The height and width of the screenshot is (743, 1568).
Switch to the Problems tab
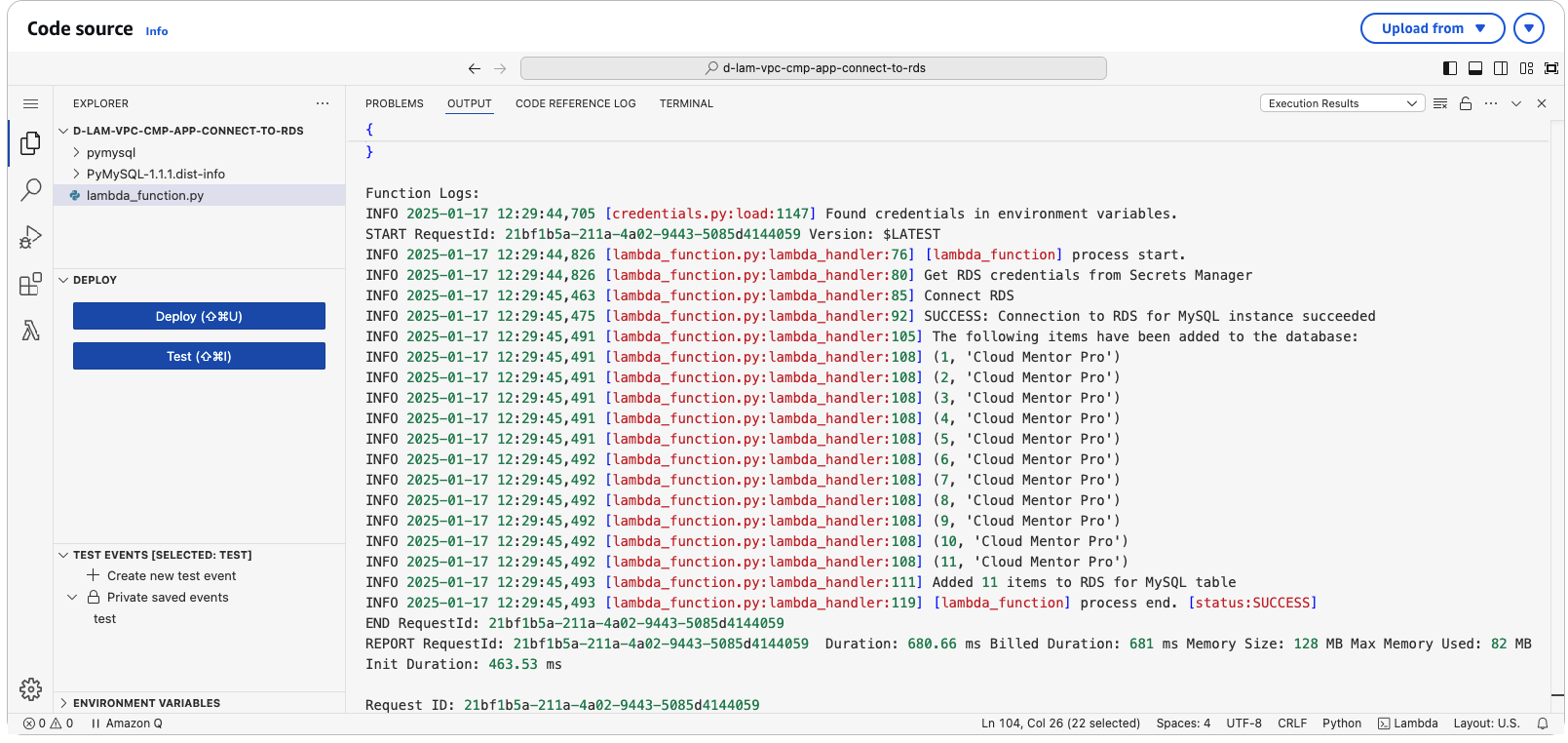tap(394, 103)
